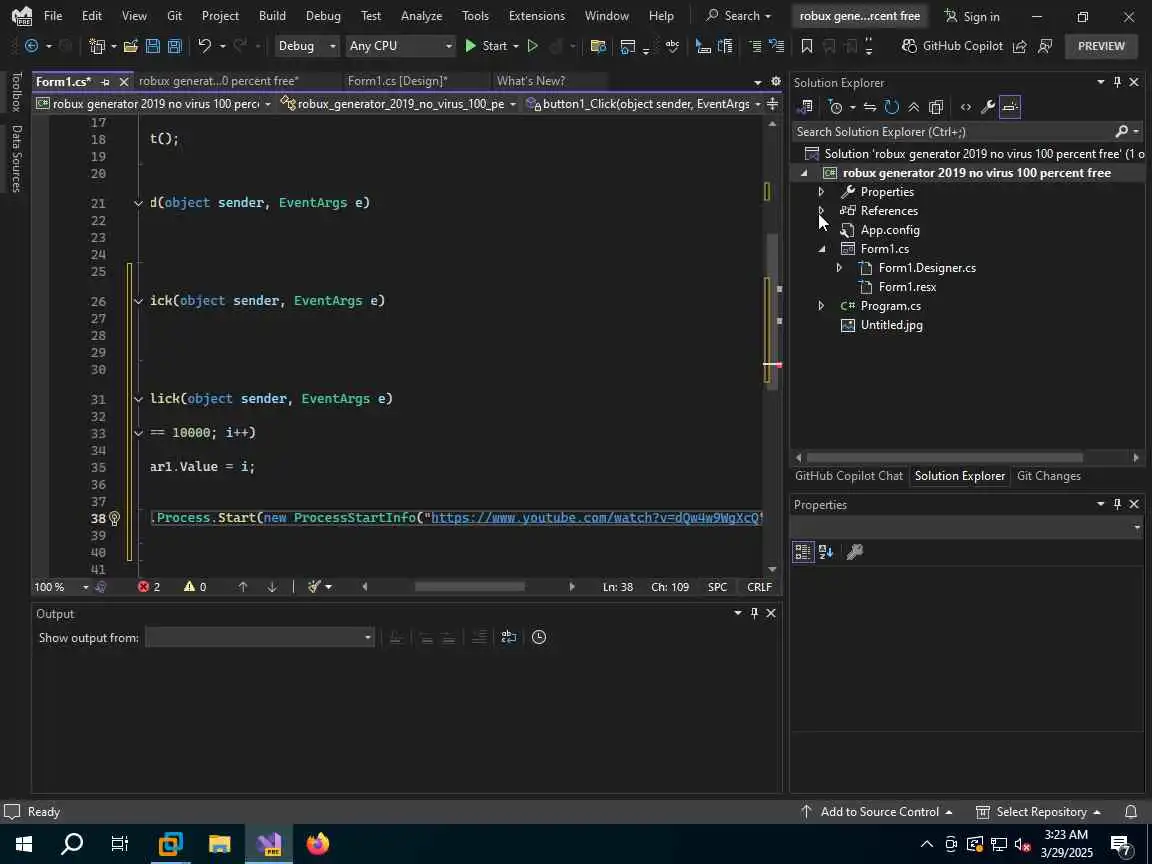Expand the Properties node in Solution Explorer
The image size is (1152, 864).
(821, 192)
